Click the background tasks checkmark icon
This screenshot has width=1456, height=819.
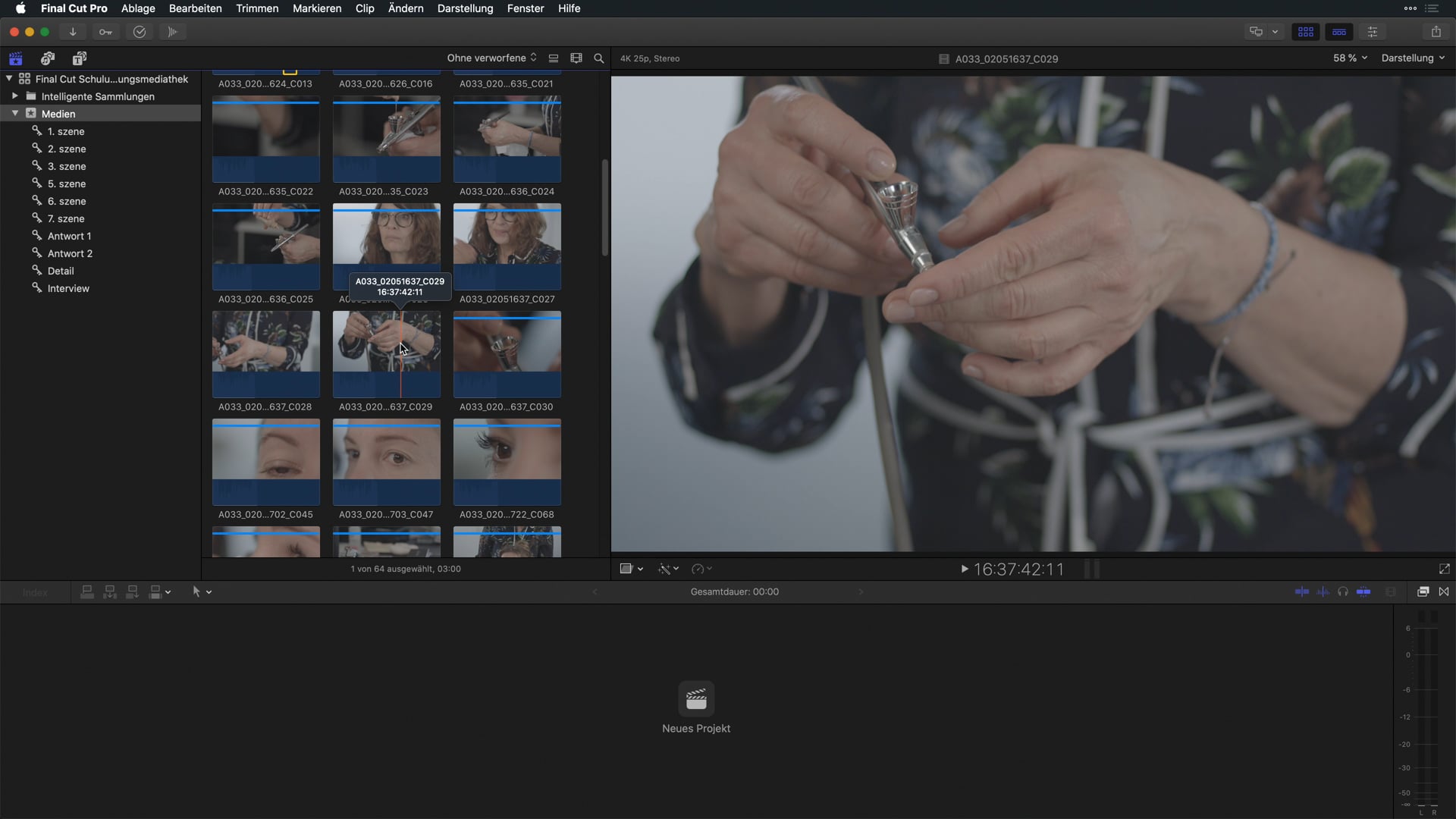(x=140, y=32)
